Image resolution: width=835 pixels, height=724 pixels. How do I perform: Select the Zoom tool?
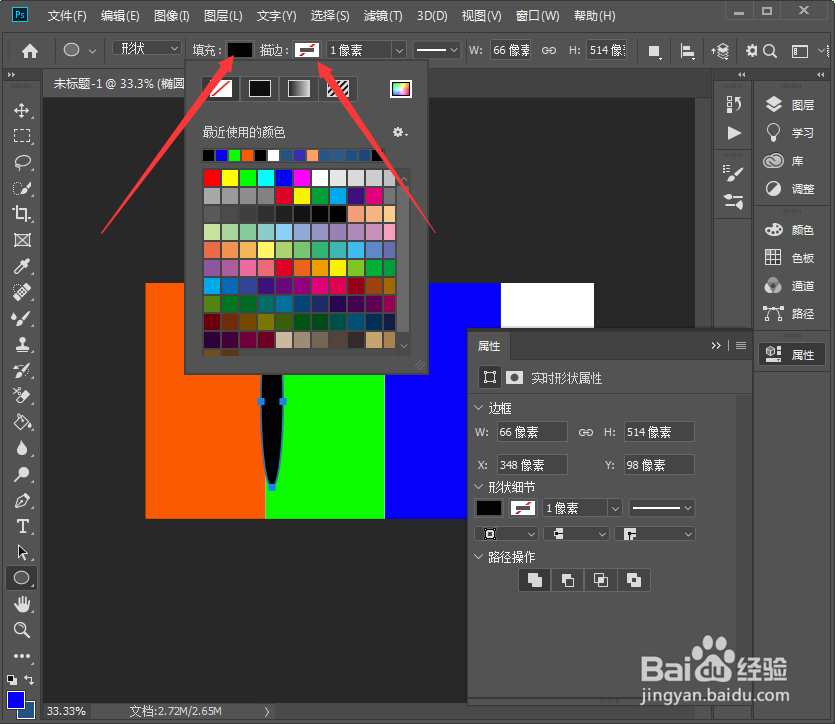coord(22,630)
